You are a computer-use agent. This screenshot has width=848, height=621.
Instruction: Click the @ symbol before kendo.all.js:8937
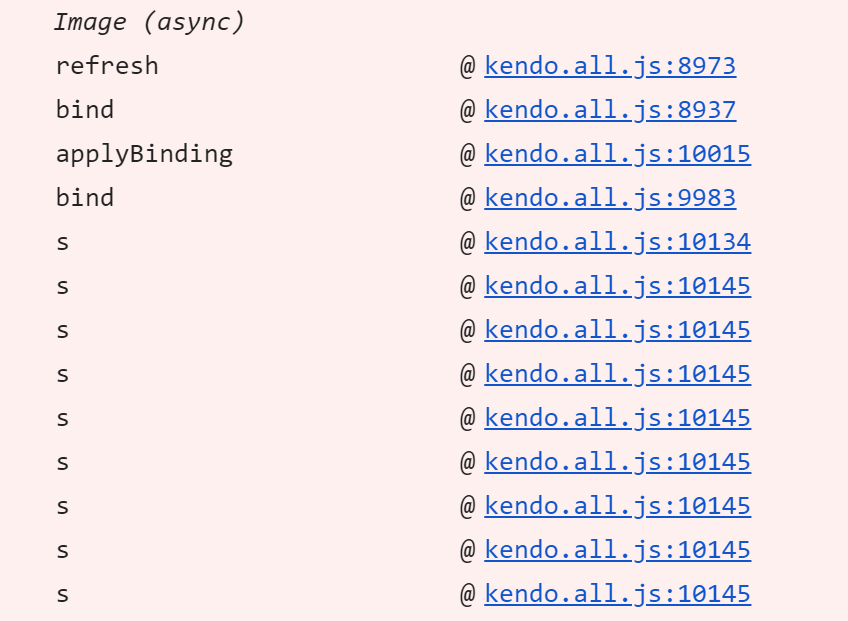[467, 111]
